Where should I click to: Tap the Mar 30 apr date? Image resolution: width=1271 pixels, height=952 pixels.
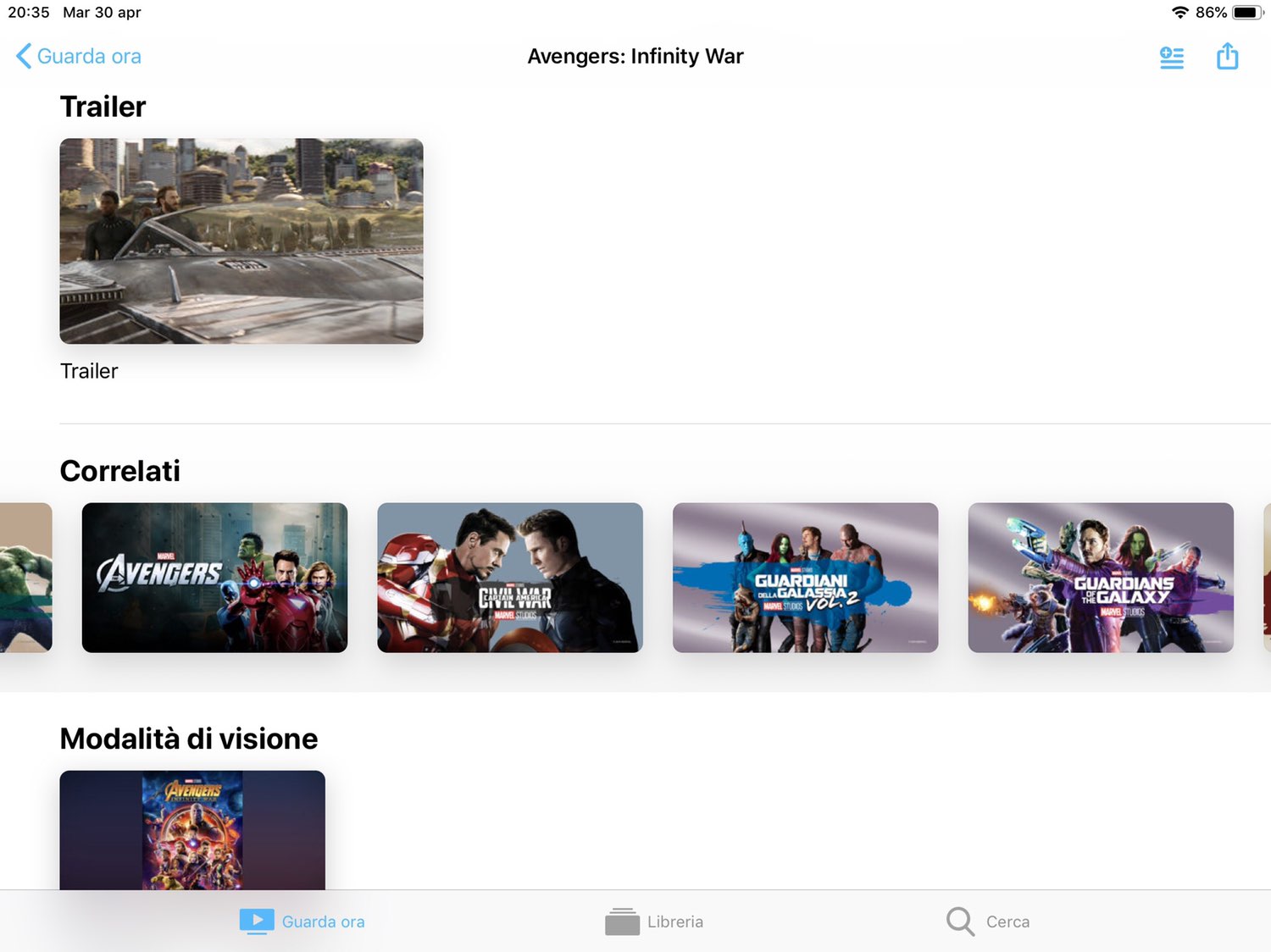(x=102, y=12)
